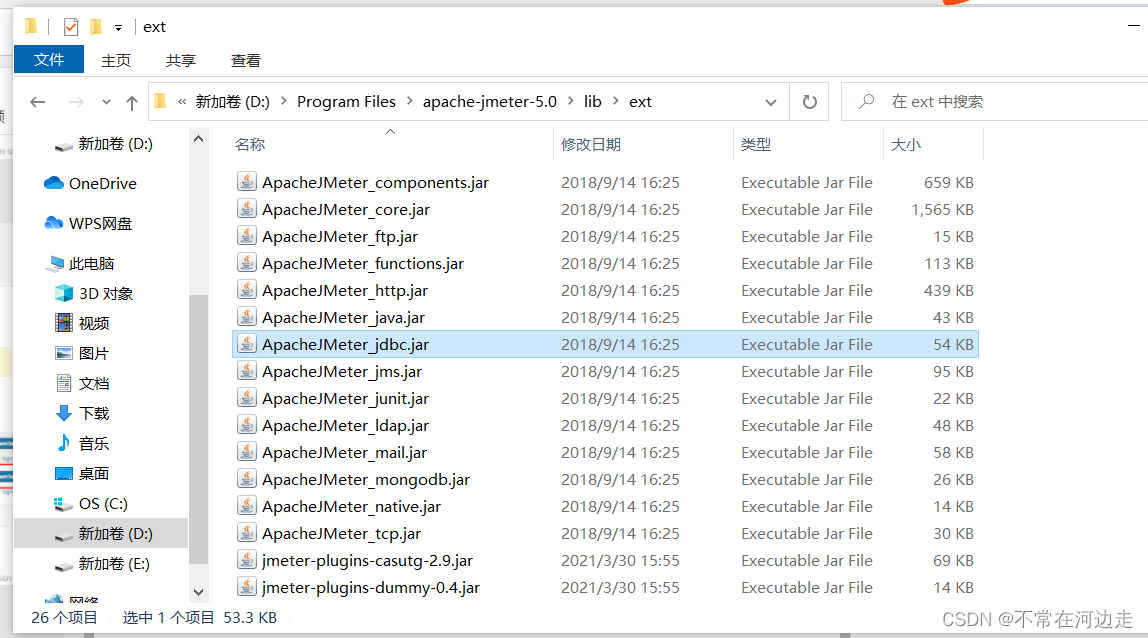
Task: Sort files by the 大小 column
Action: coord(906,144)
